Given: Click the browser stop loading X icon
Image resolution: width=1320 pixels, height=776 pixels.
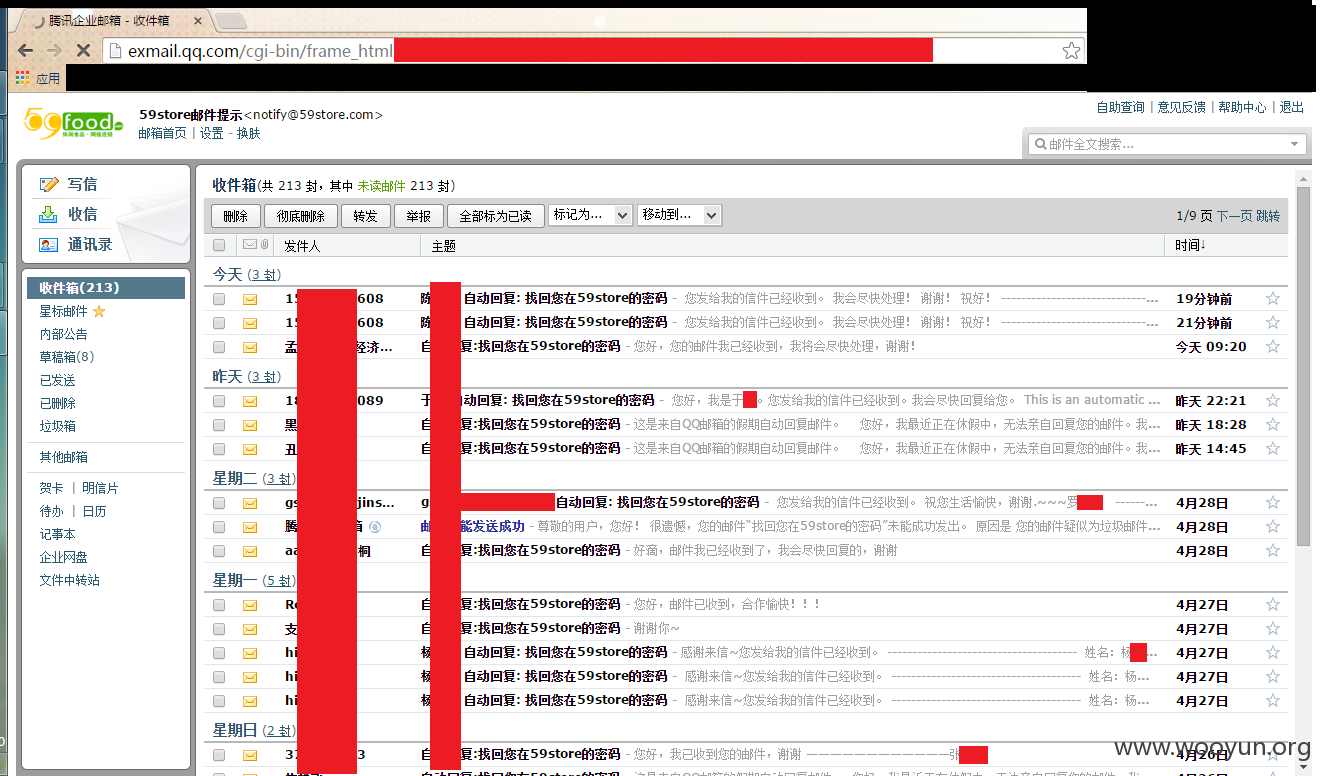Looking at the screenshot, I should point(83,49).
